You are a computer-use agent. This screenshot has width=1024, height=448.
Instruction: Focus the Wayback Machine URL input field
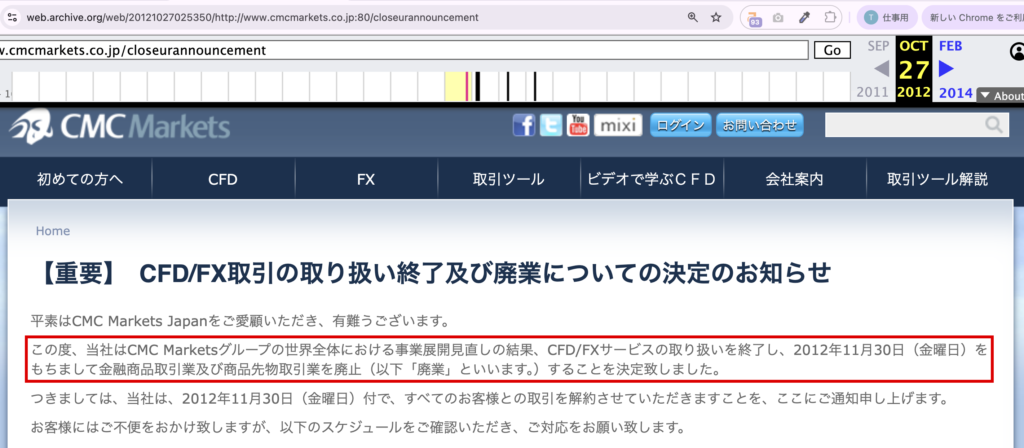[404, 50]
